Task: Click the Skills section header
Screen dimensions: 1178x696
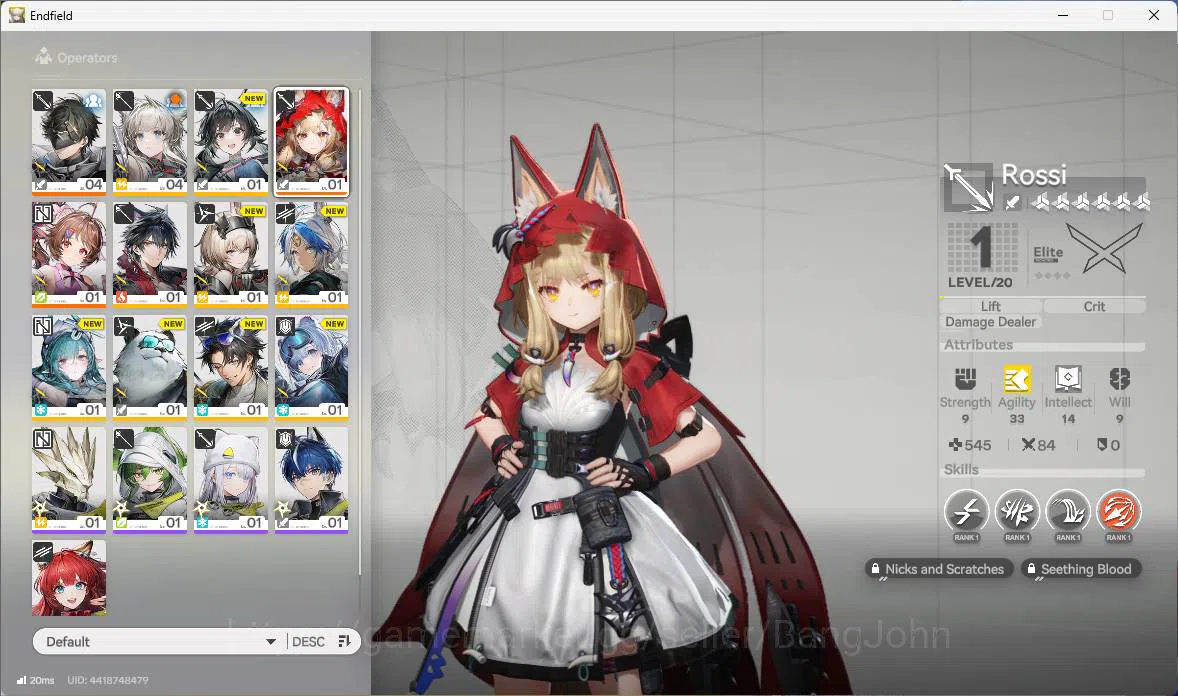Action: [961, 469]
